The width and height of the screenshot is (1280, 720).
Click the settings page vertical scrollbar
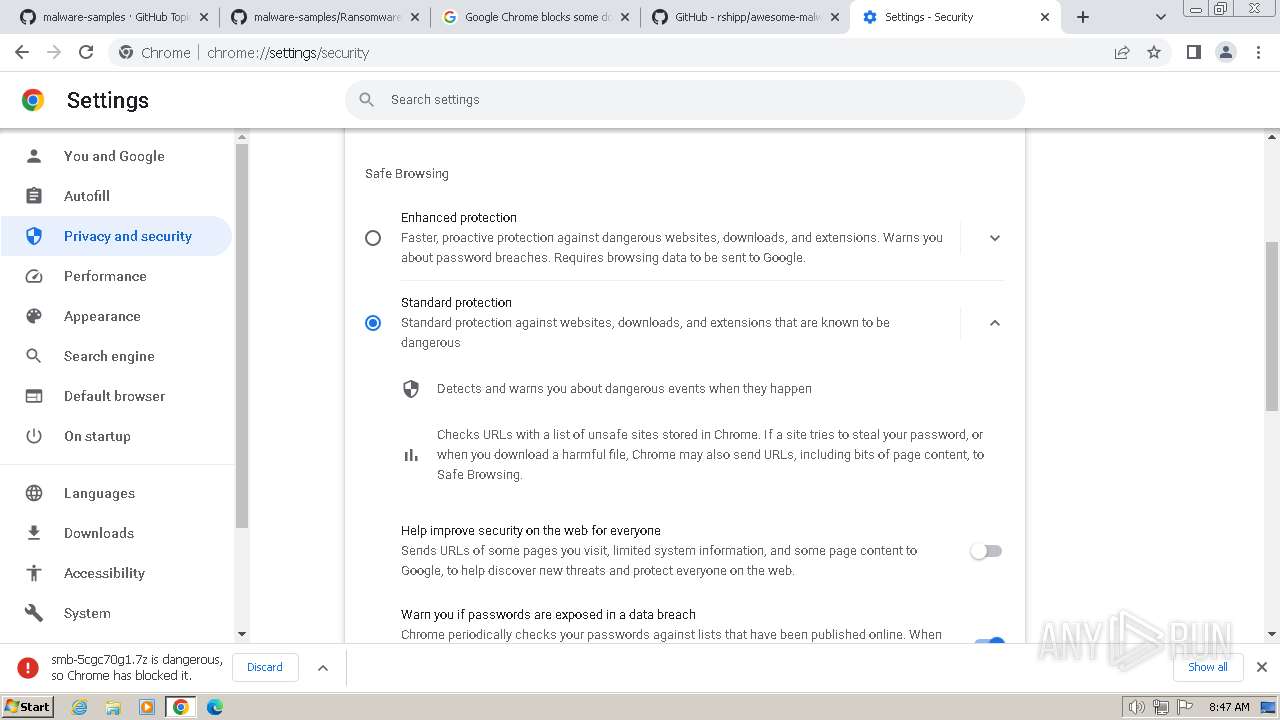pyautogui.click(x=1272, y=326)
